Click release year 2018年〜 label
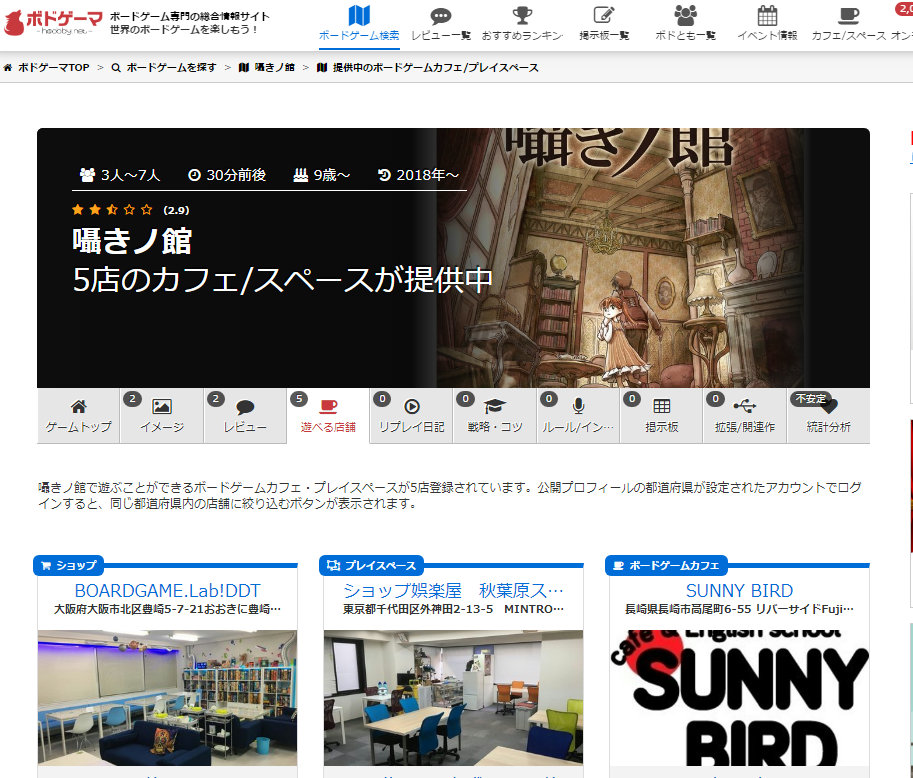Image resolution: width=913 pixels, height=778 pixels. 418,175
